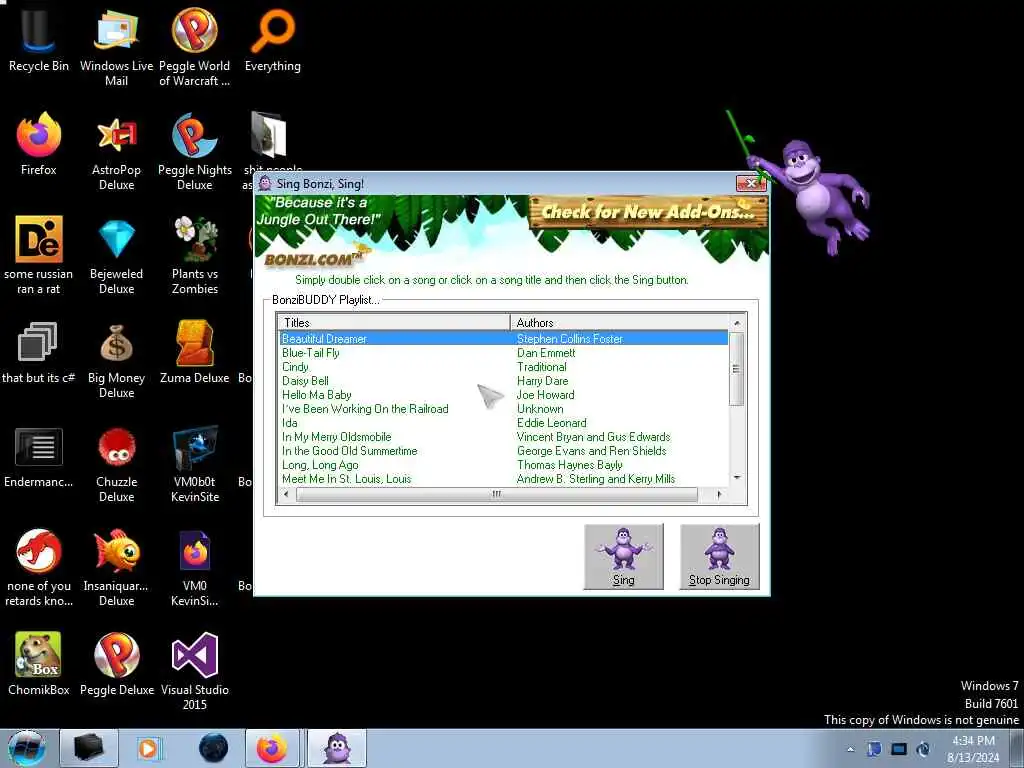Select Big Money Deluxe desktop icon

[x=116, y=360]
